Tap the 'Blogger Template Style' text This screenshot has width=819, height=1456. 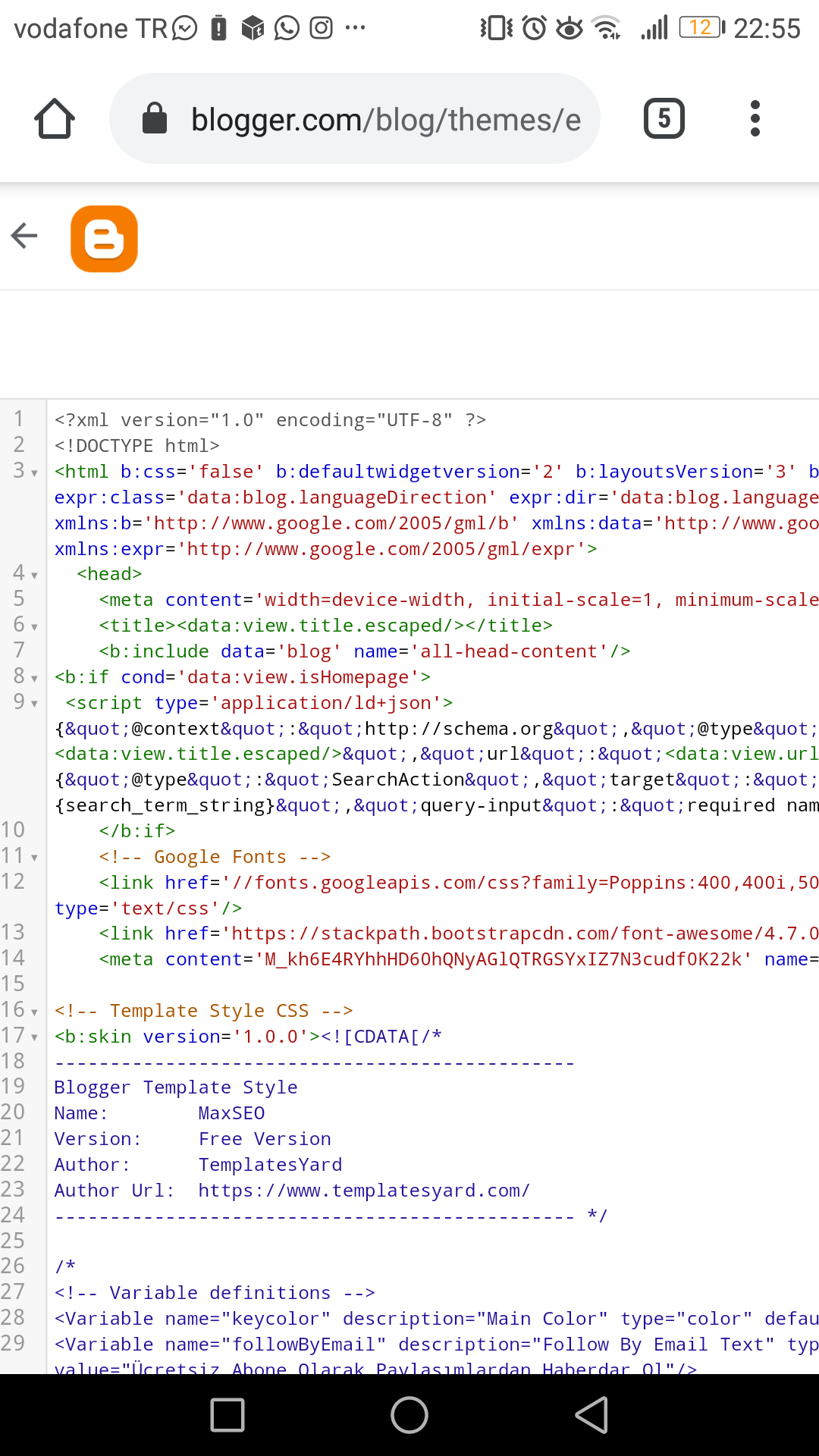[176, 1087]
